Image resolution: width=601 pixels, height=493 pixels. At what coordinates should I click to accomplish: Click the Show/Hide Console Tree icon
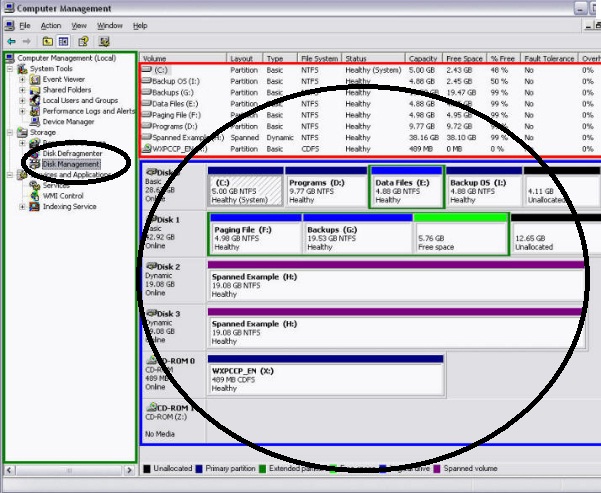pos(63,42)
